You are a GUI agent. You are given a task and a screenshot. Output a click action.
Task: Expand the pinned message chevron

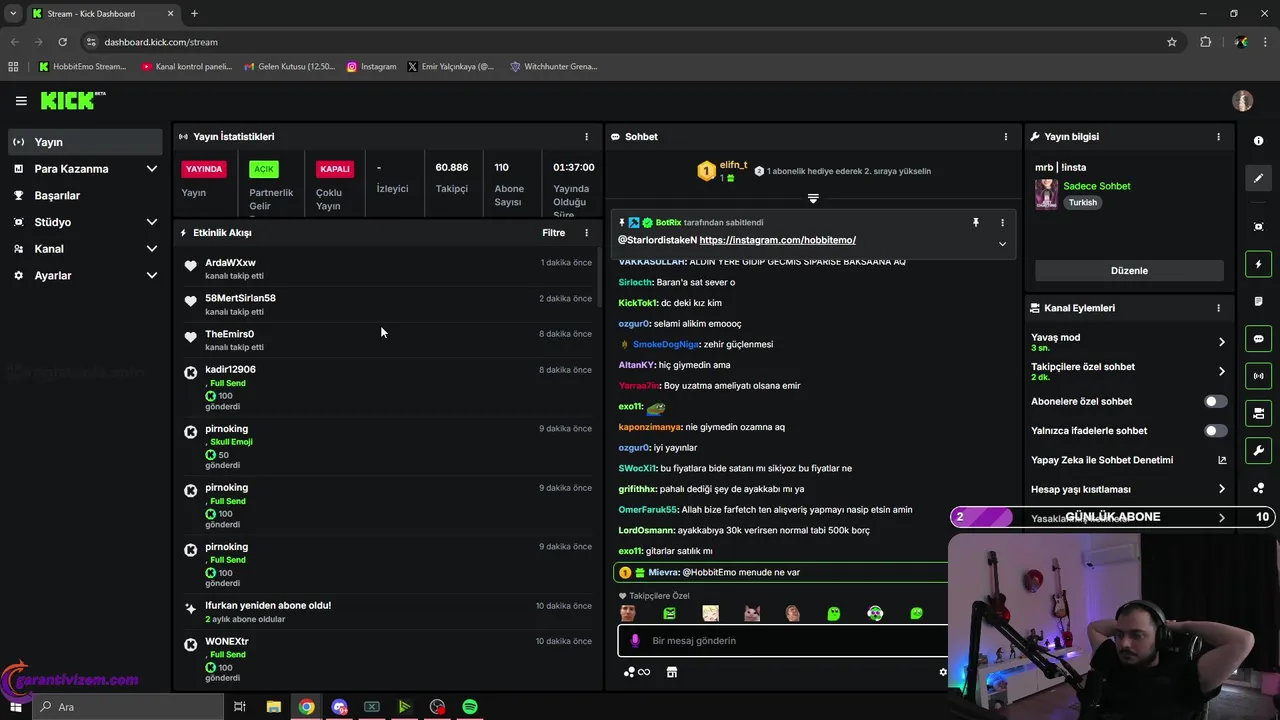(x=1002, y=244)
